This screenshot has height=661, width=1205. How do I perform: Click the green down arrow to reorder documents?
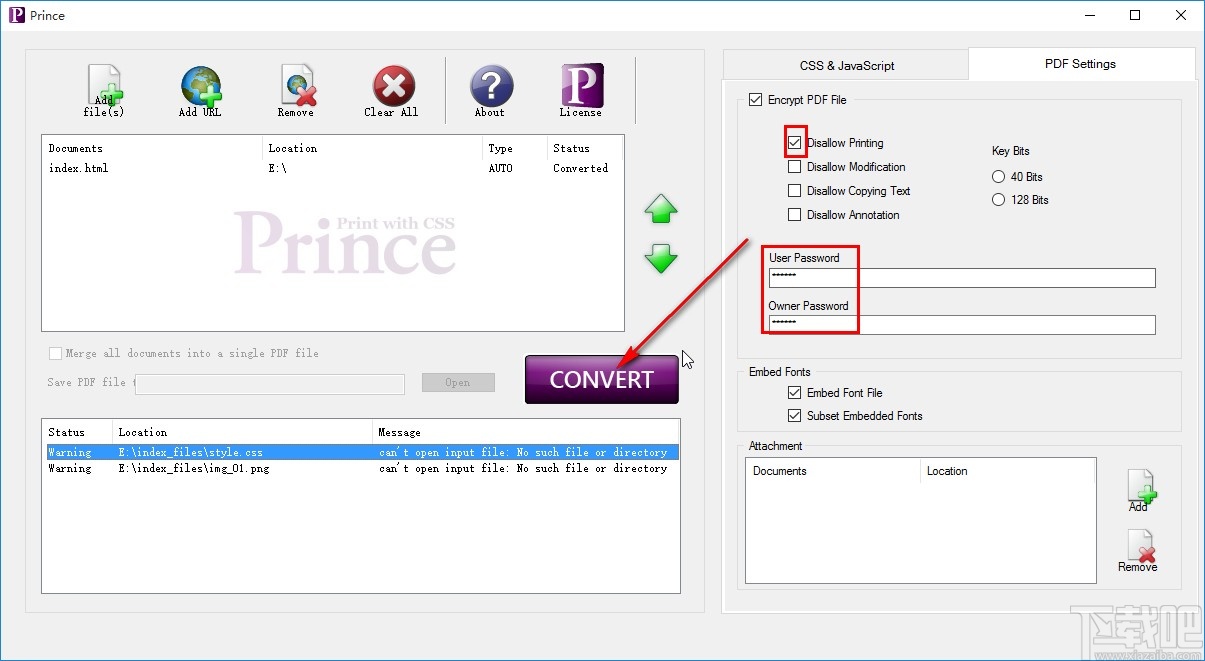[659, 260]
